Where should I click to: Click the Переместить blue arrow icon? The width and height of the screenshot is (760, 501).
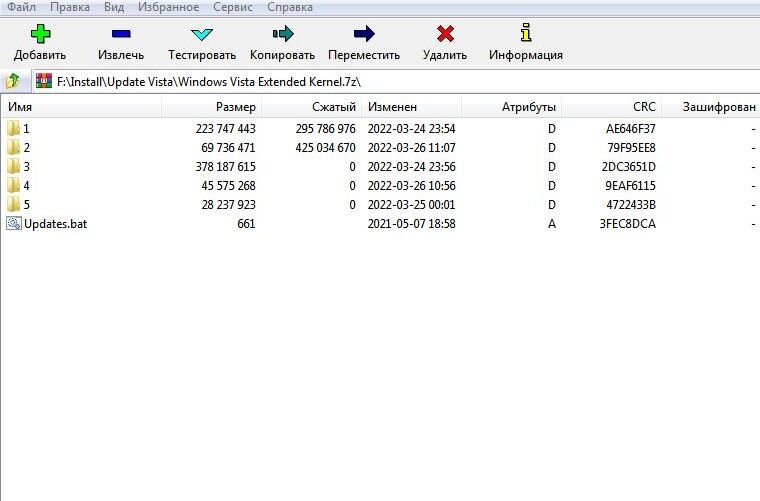point(364,33)
